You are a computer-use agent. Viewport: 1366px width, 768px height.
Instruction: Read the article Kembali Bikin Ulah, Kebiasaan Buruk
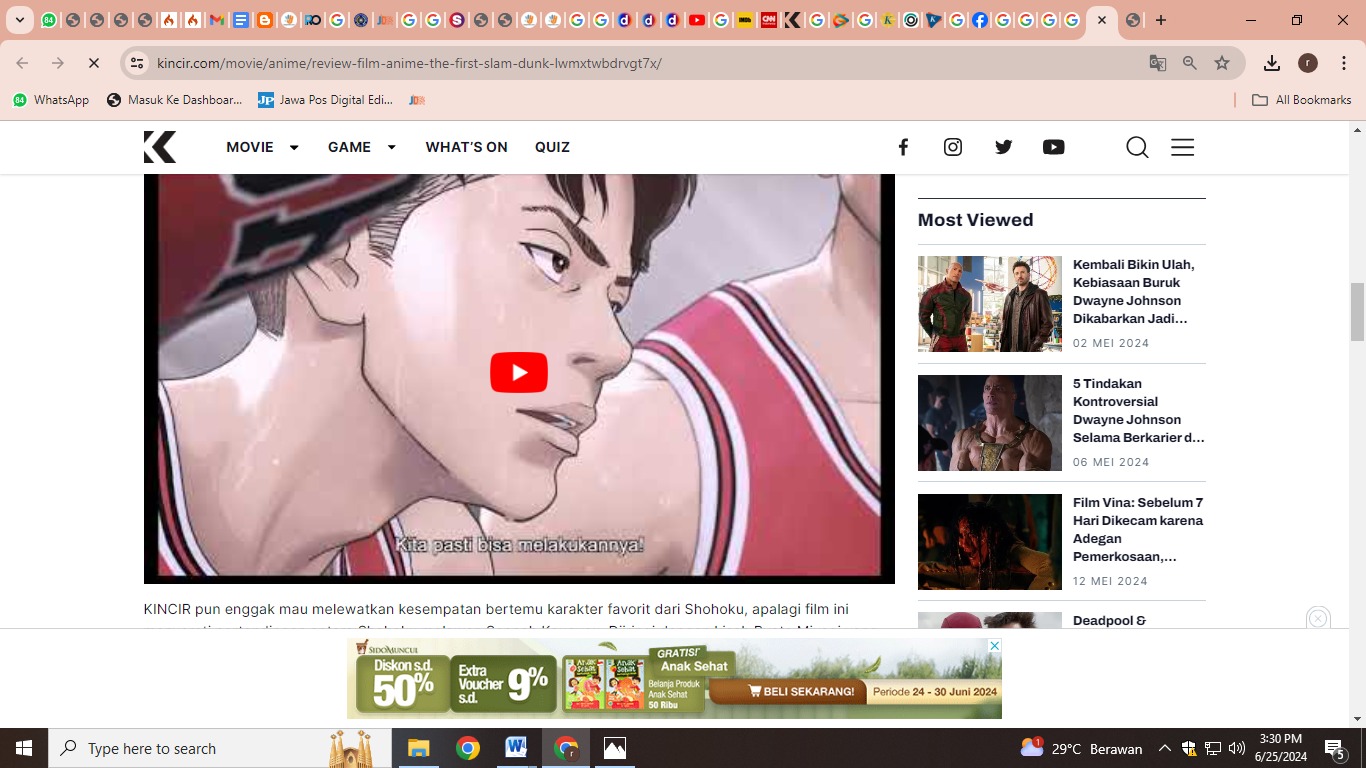[1134, 291]
